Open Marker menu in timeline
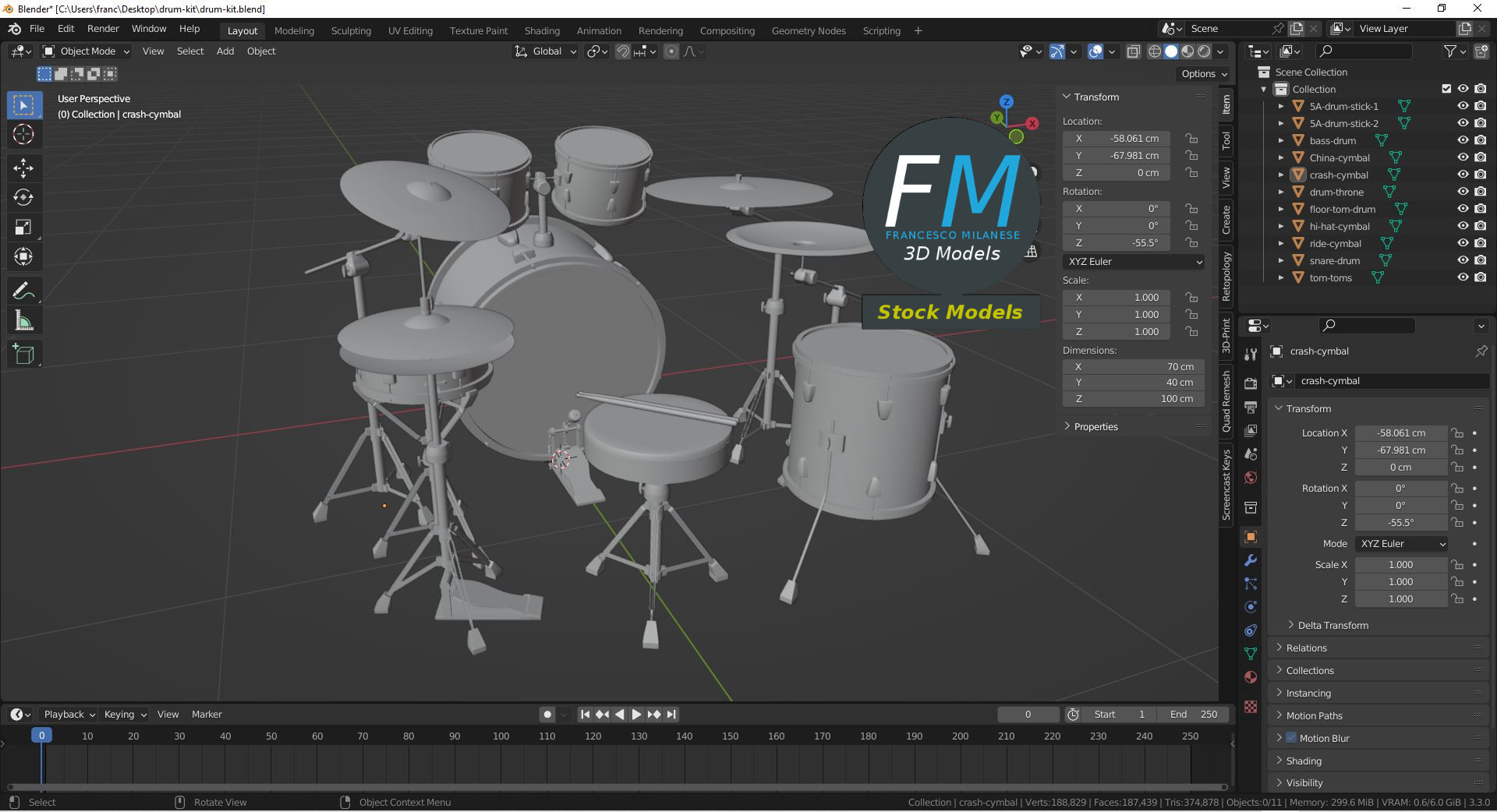This screenshot has width=1497, height=812. click(x=207, y=715)
